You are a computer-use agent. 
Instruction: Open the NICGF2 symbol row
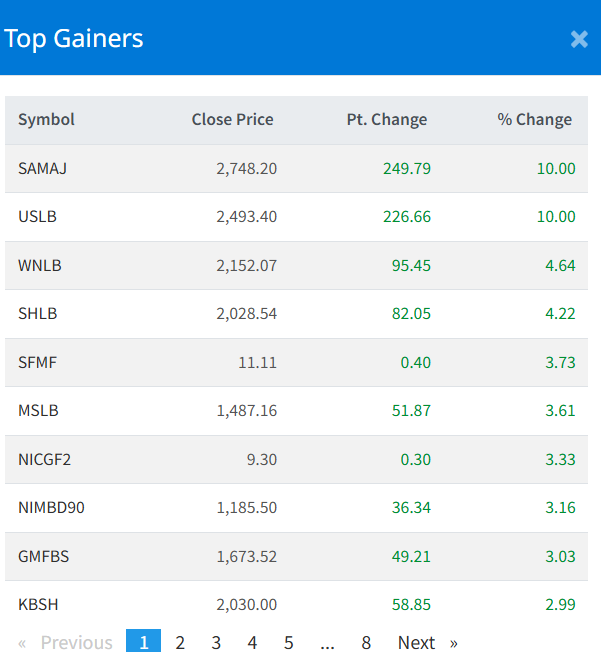(45, 459)
